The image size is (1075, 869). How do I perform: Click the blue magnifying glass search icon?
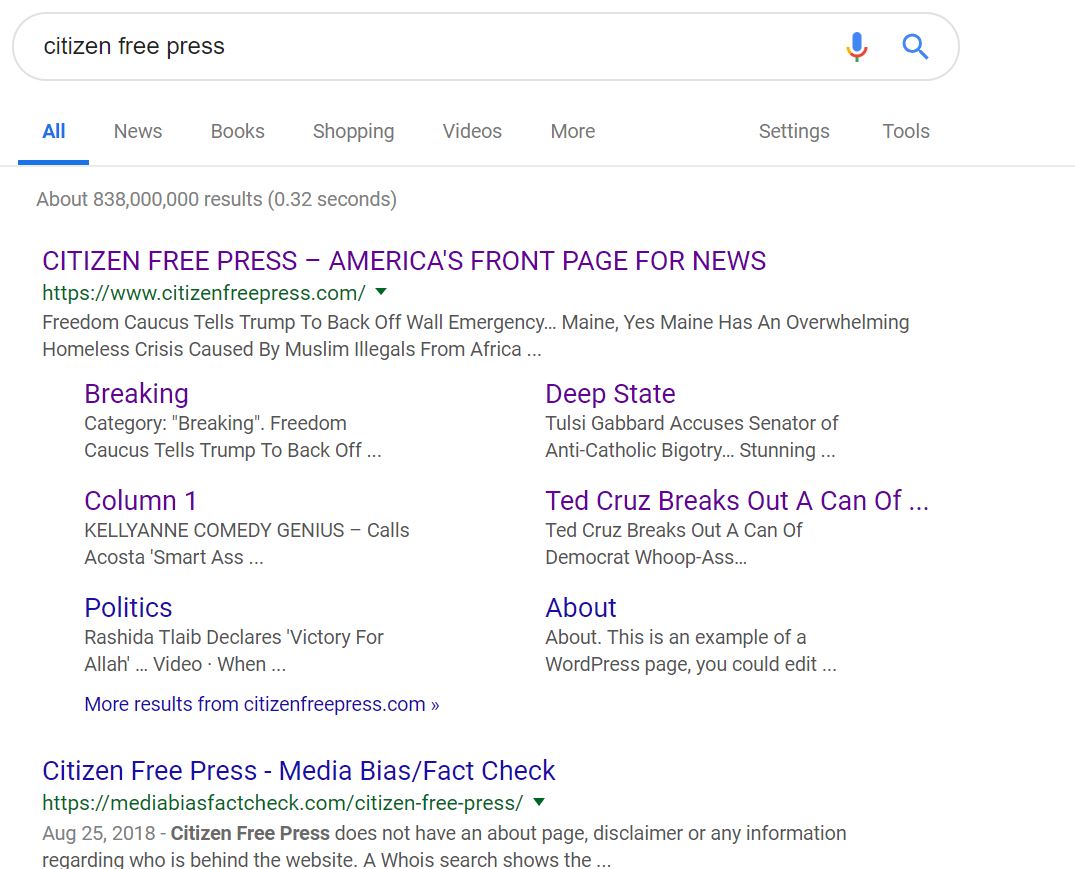point(915,47)
